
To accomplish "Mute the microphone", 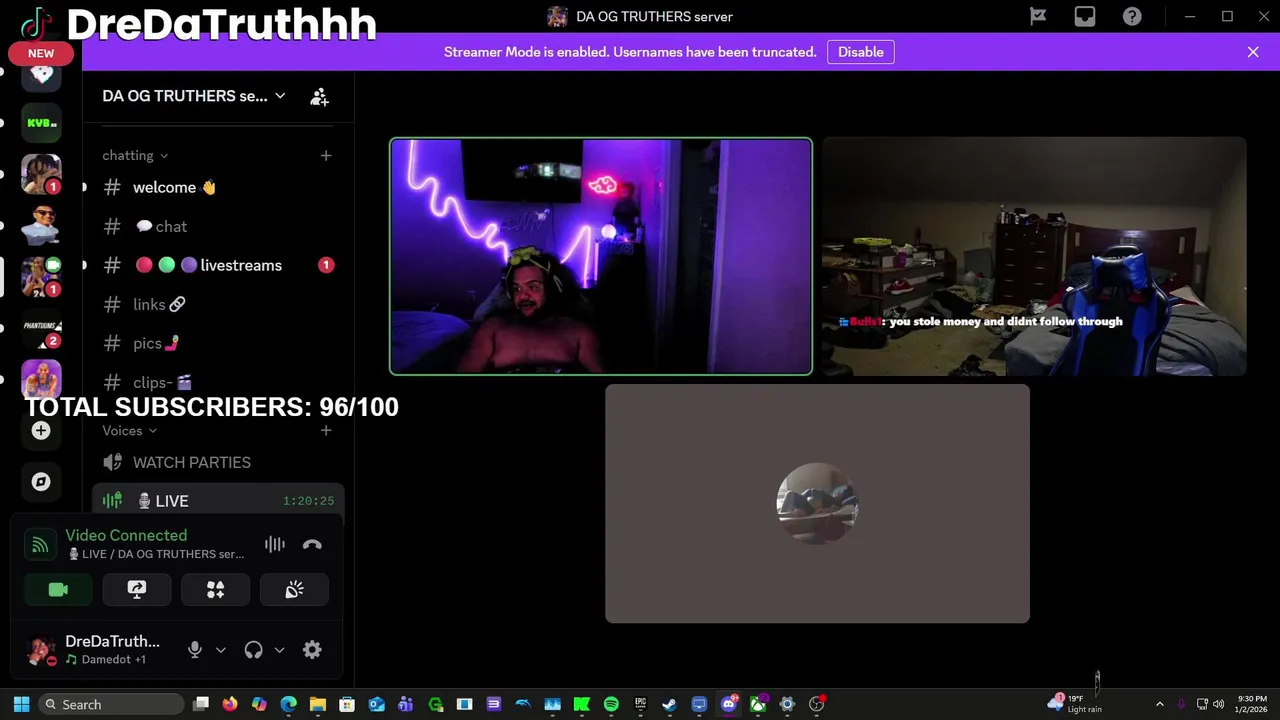I will point(195,650).
